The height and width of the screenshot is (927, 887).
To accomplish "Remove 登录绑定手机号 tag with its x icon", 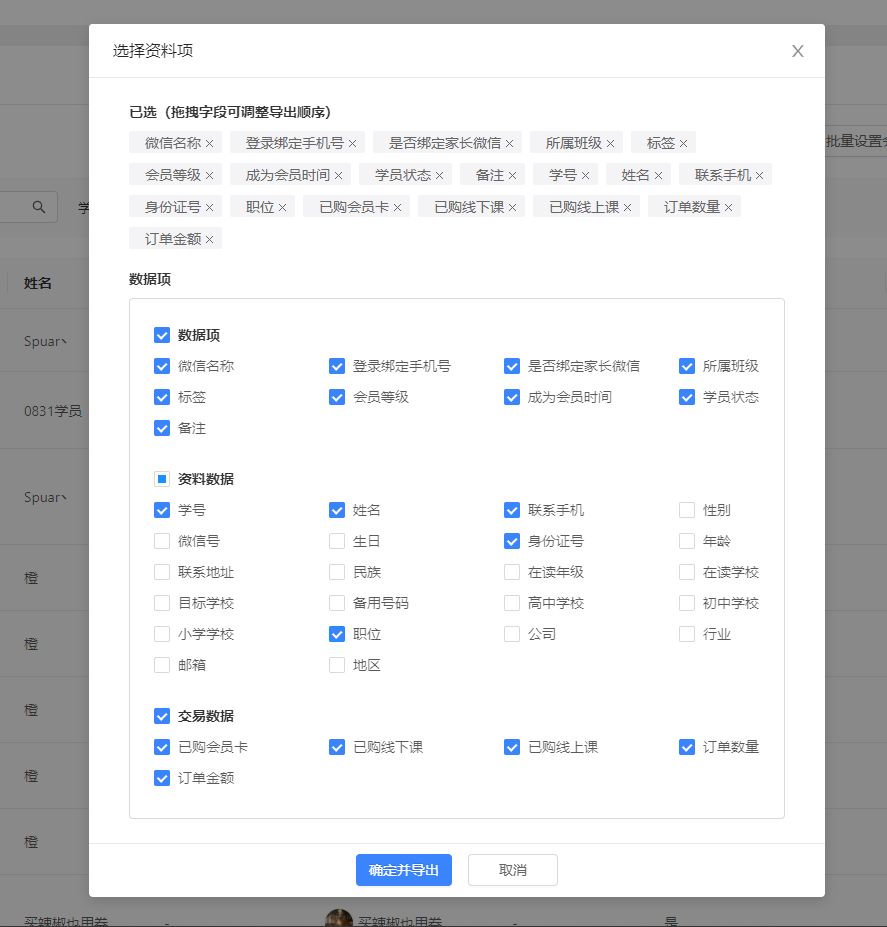I will tap(352, 144).
